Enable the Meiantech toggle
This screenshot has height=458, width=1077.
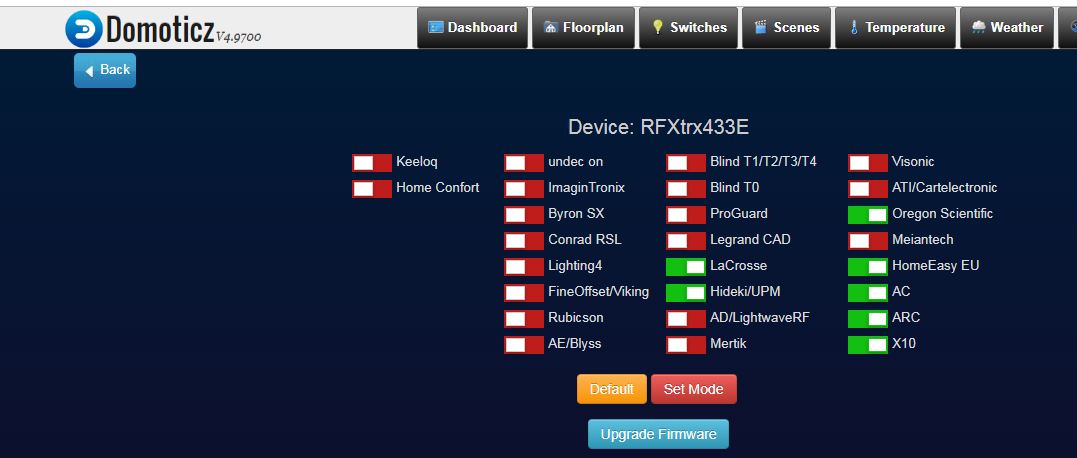point(868,241)
